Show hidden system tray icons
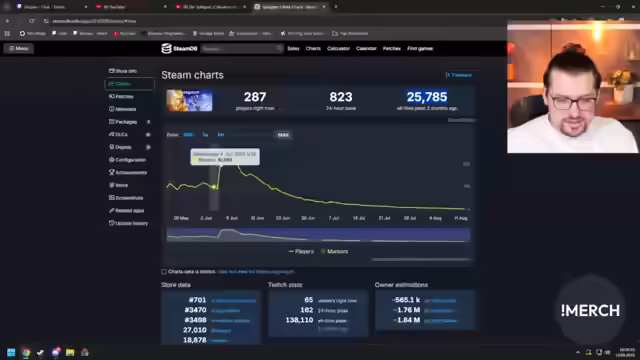 click(x=578, y=352)
